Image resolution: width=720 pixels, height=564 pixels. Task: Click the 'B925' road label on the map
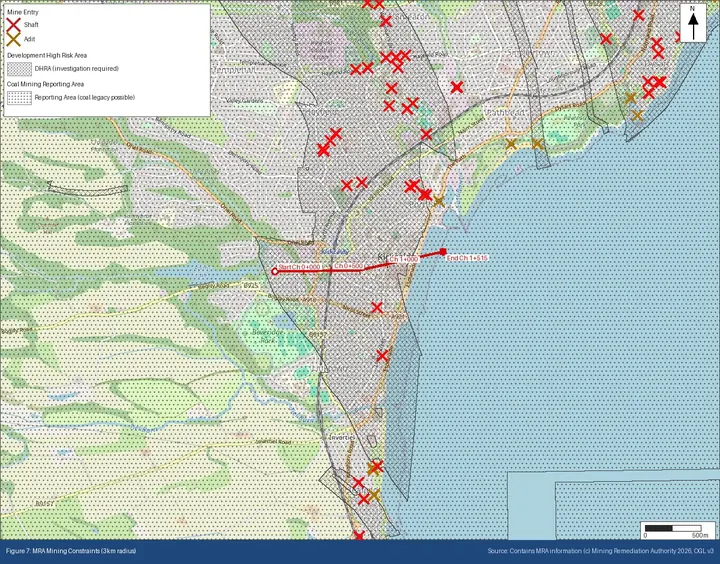251,286
